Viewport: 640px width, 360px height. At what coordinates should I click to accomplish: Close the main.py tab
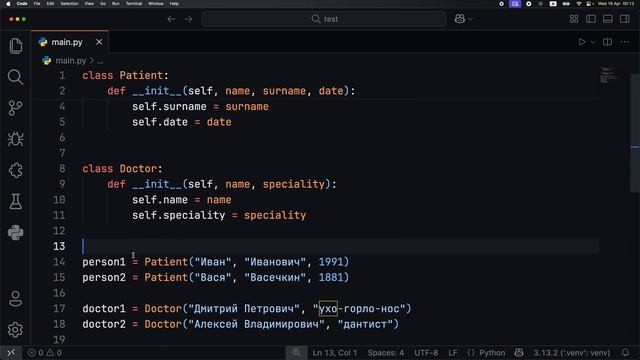coord(99,42)
